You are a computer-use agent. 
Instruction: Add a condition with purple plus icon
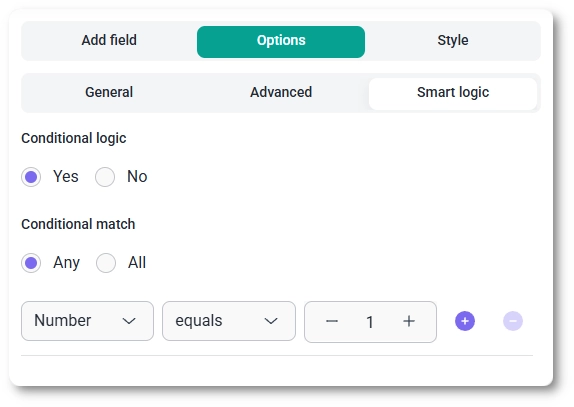click(x=465, y=321)
